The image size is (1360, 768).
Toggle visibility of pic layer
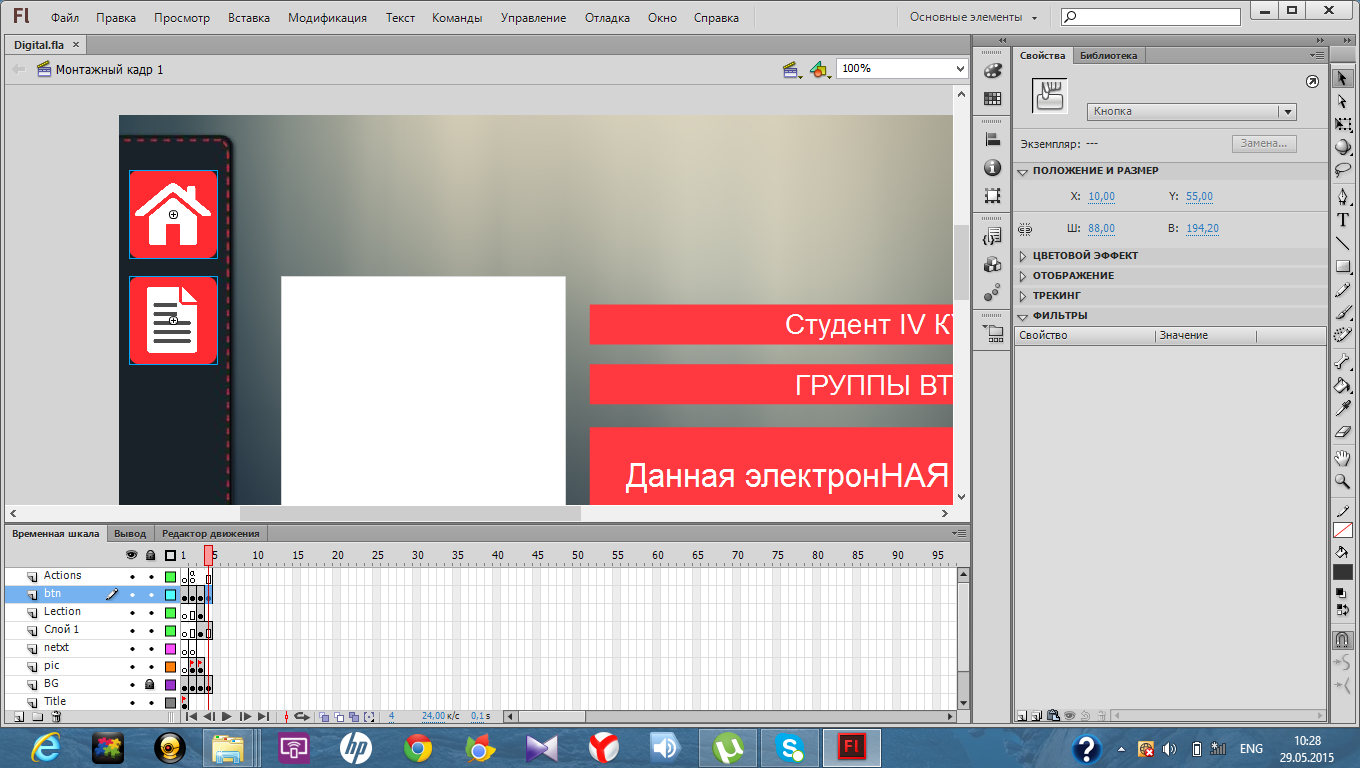pyautogui.click(x=132, y=666)
